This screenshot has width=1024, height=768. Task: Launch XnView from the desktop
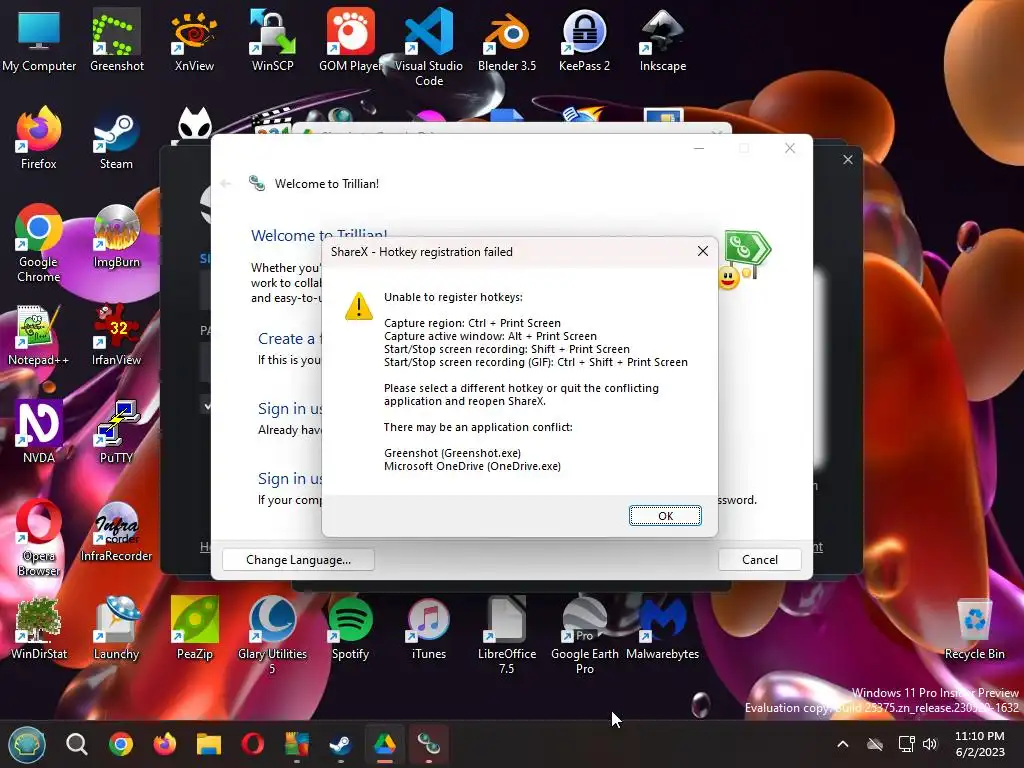pos(194,40)
